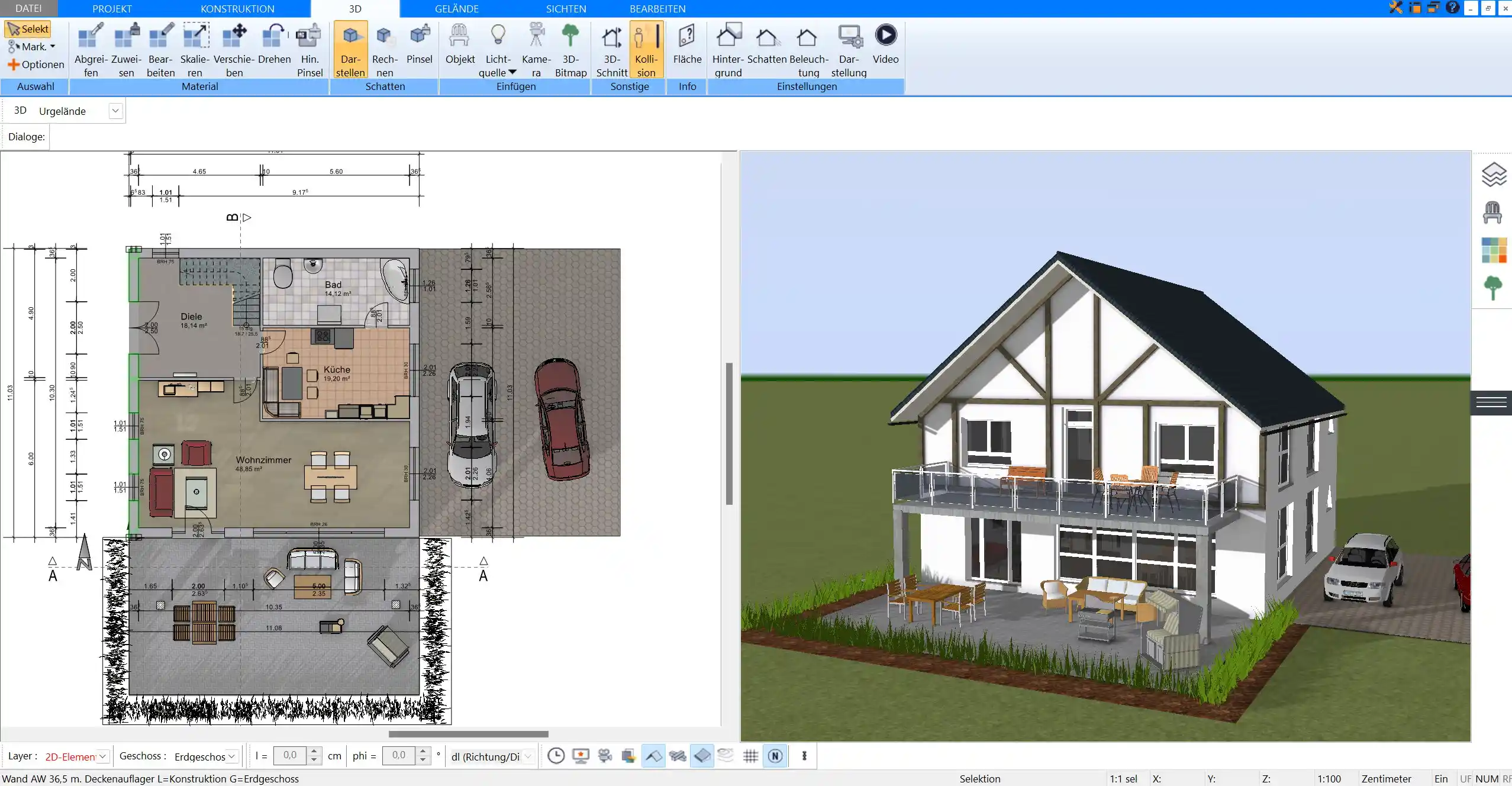Click the Drehen material icon
This screenshot has height=786, width=1512.
(x=274, y=44)
